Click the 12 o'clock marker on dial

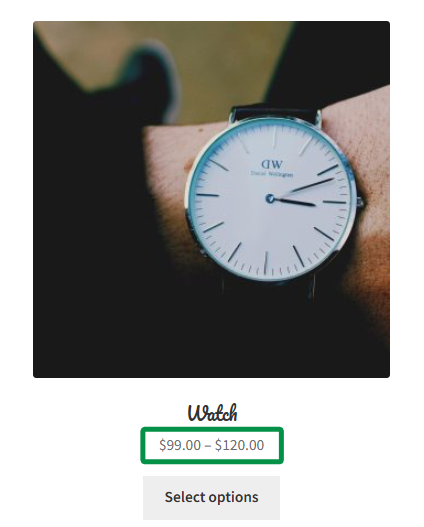coord(275,136)
